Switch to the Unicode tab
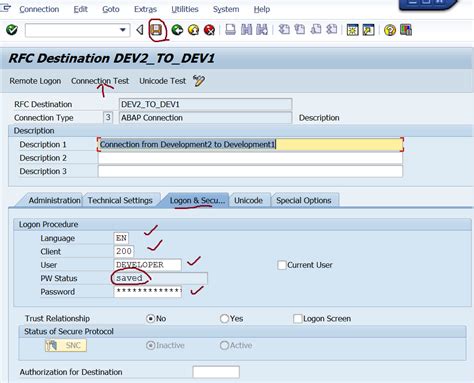474x383 pixels. pyautogui.click(x=248, y=200)
